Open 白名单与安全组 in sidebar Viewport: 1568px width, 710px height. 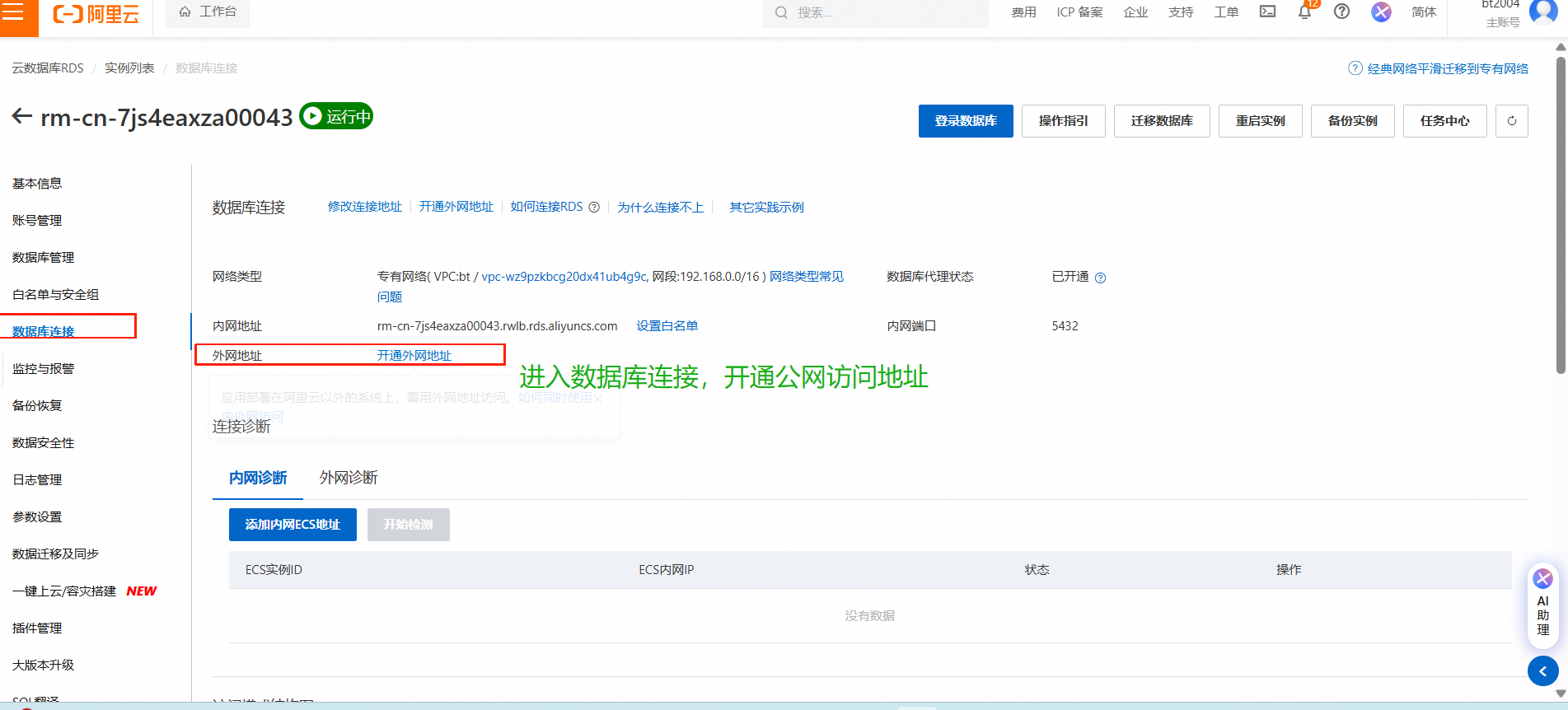[x=55, y=295]
